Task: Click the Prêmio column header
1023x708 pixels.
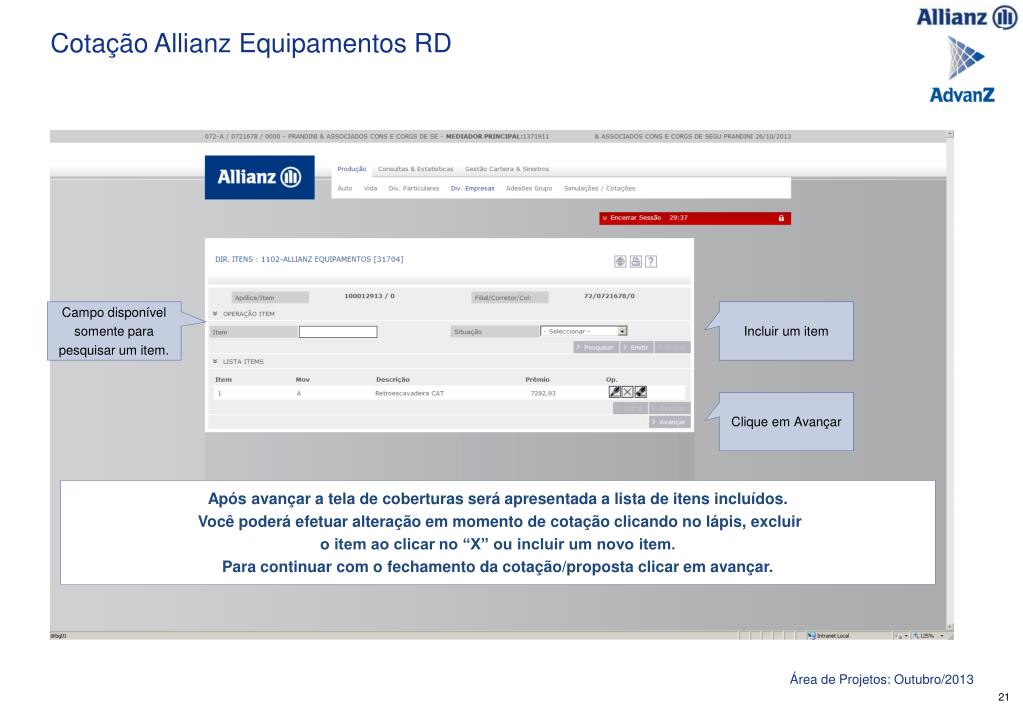Action: click(538, 380)
